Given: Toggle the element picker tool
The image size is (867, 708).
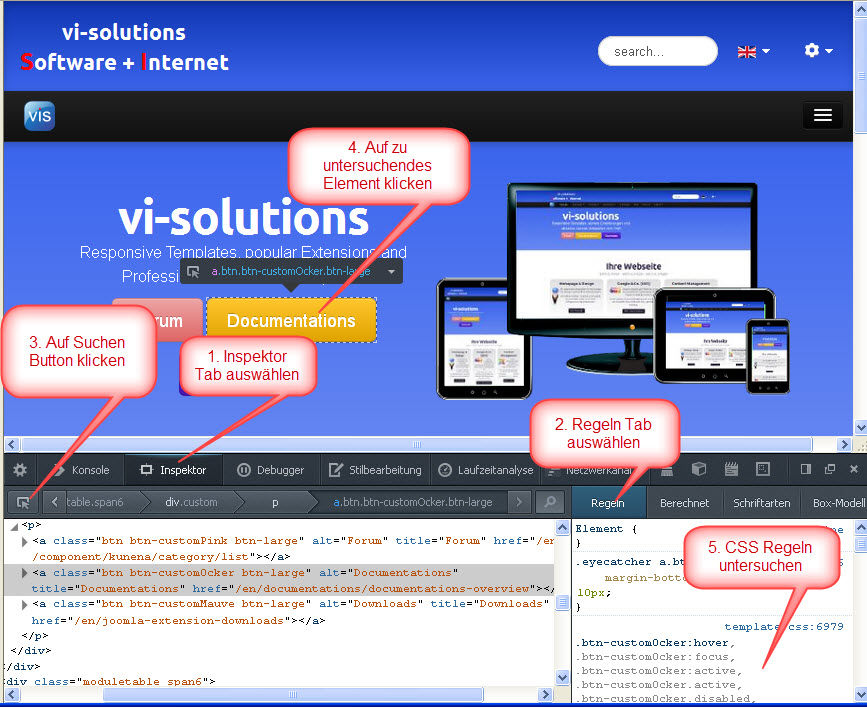Looking at the screenshot, I should point(23,502).
